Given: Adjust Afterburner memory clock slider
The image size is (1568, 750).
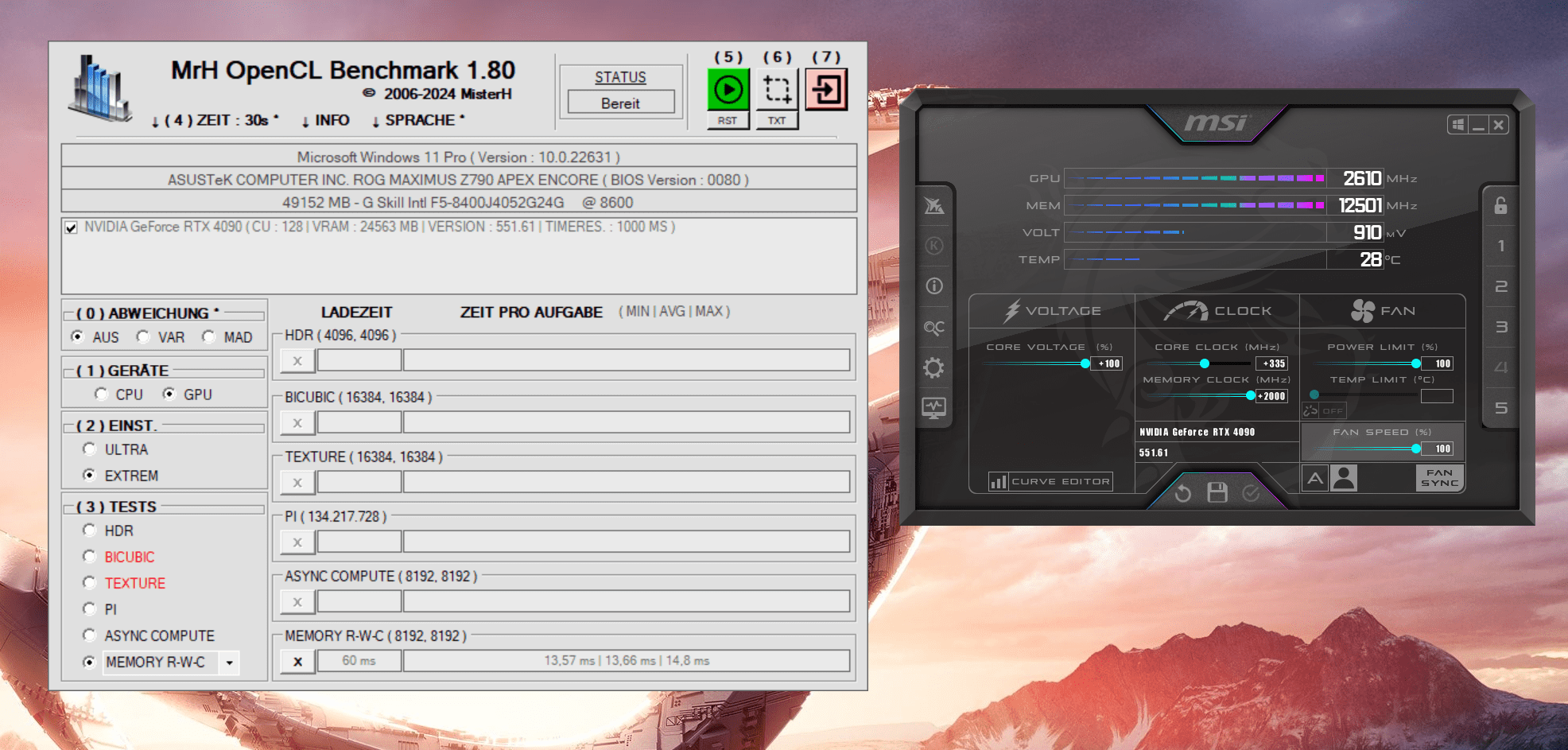Looking at the screenshot, I should [x=1251, y=395].
